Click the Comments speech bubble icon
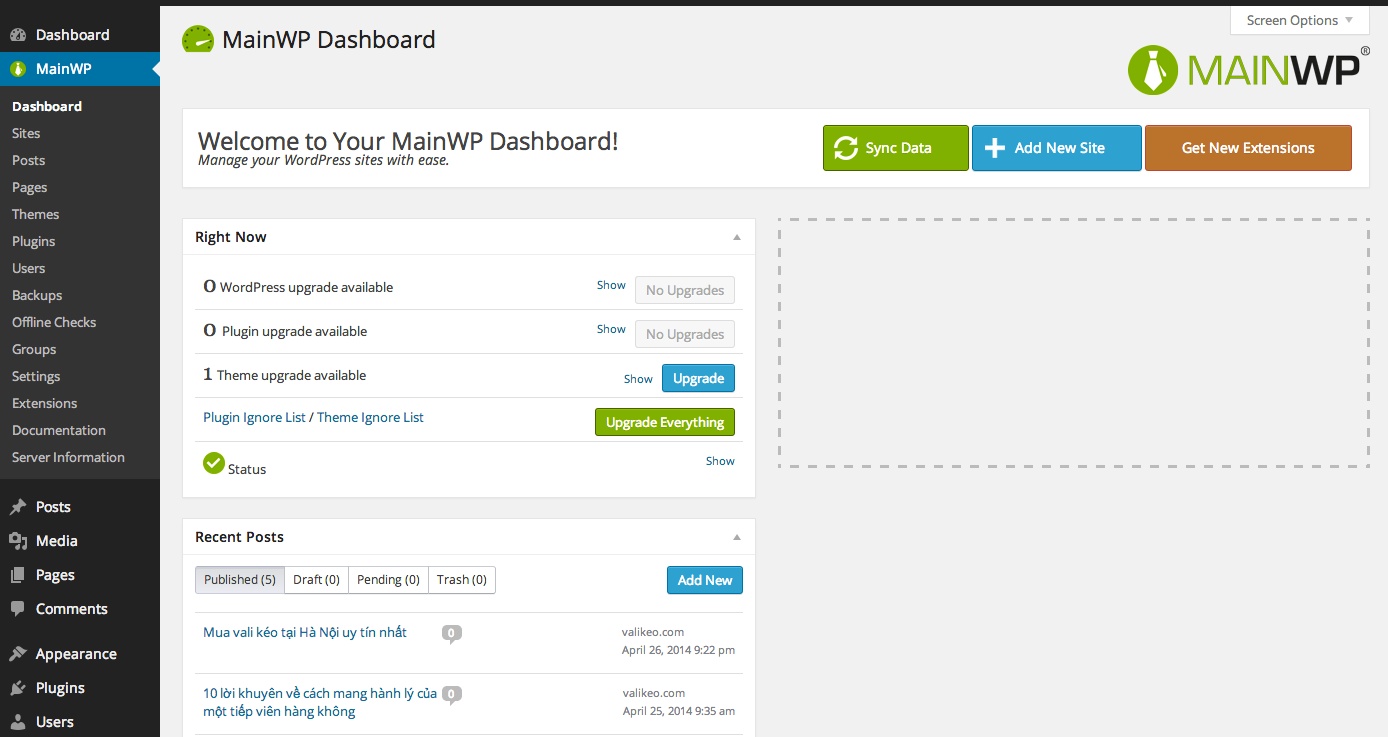 pos(17,609)
